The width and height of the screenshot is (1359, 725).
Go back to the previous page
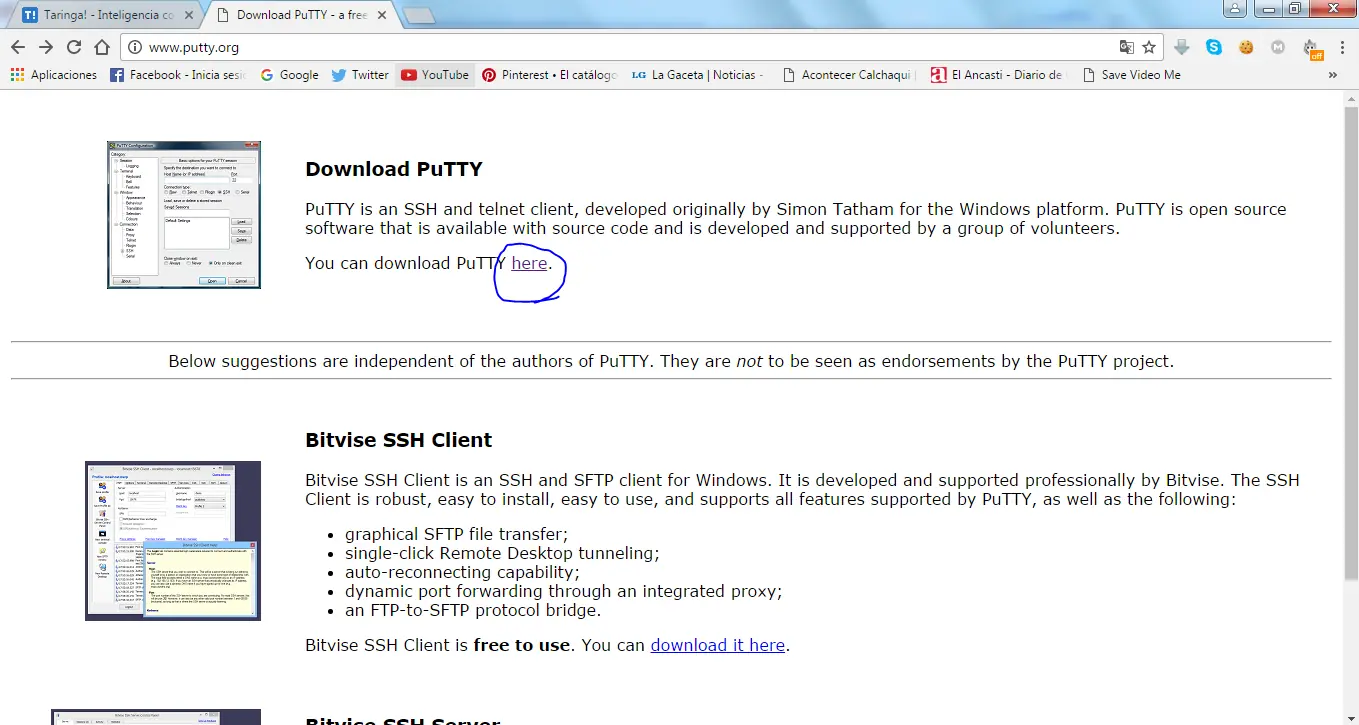pyautogui.click(x=18, y=47)
